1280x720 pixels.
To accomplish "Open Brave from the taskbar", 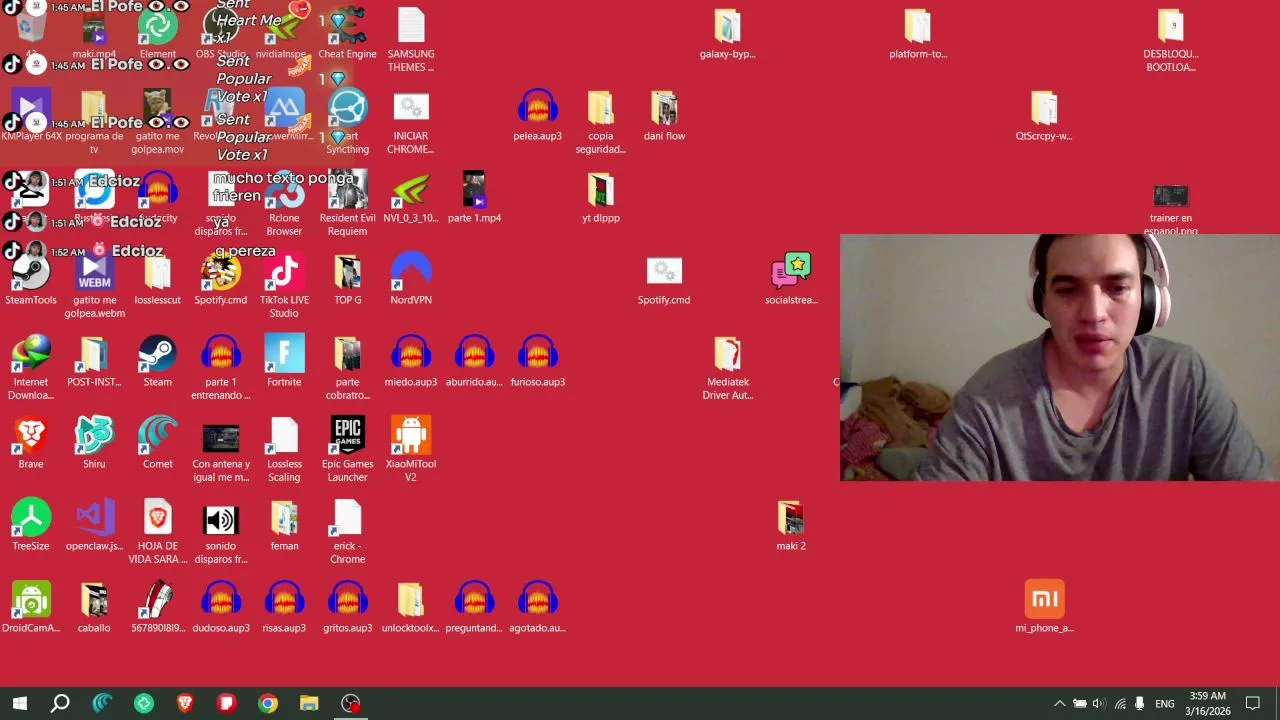I will (185, 703).
